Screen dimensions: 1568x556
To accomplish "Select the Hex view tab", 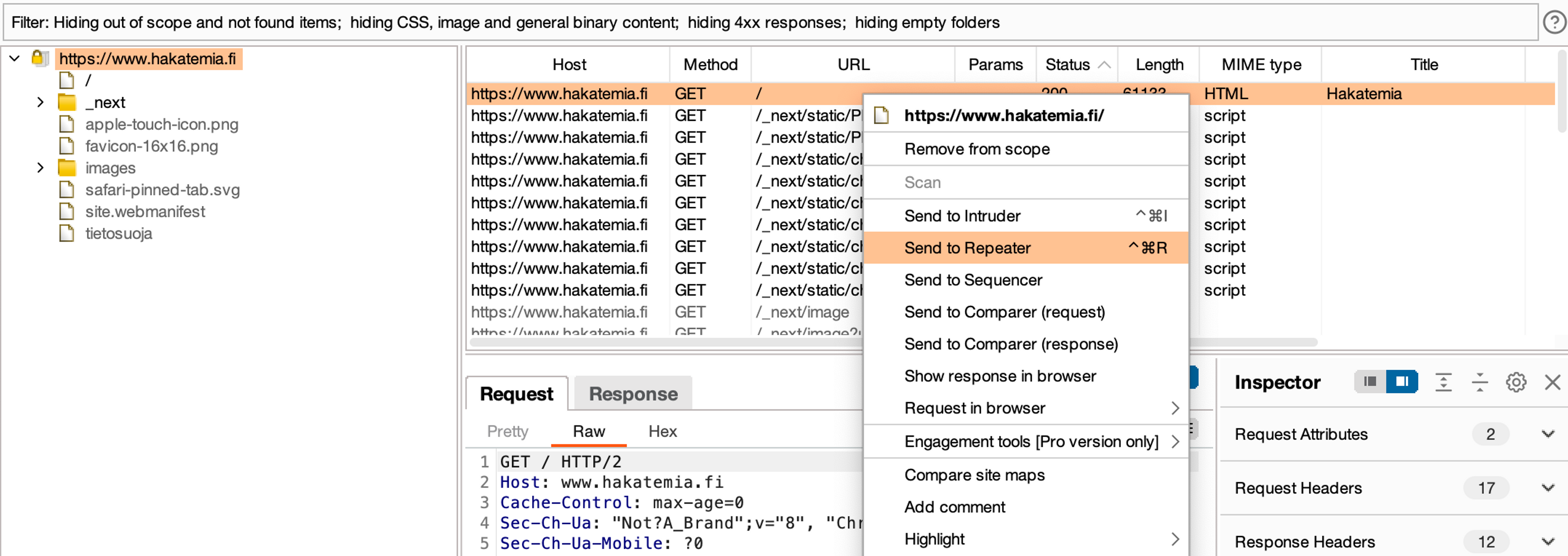I will (662, 432).
